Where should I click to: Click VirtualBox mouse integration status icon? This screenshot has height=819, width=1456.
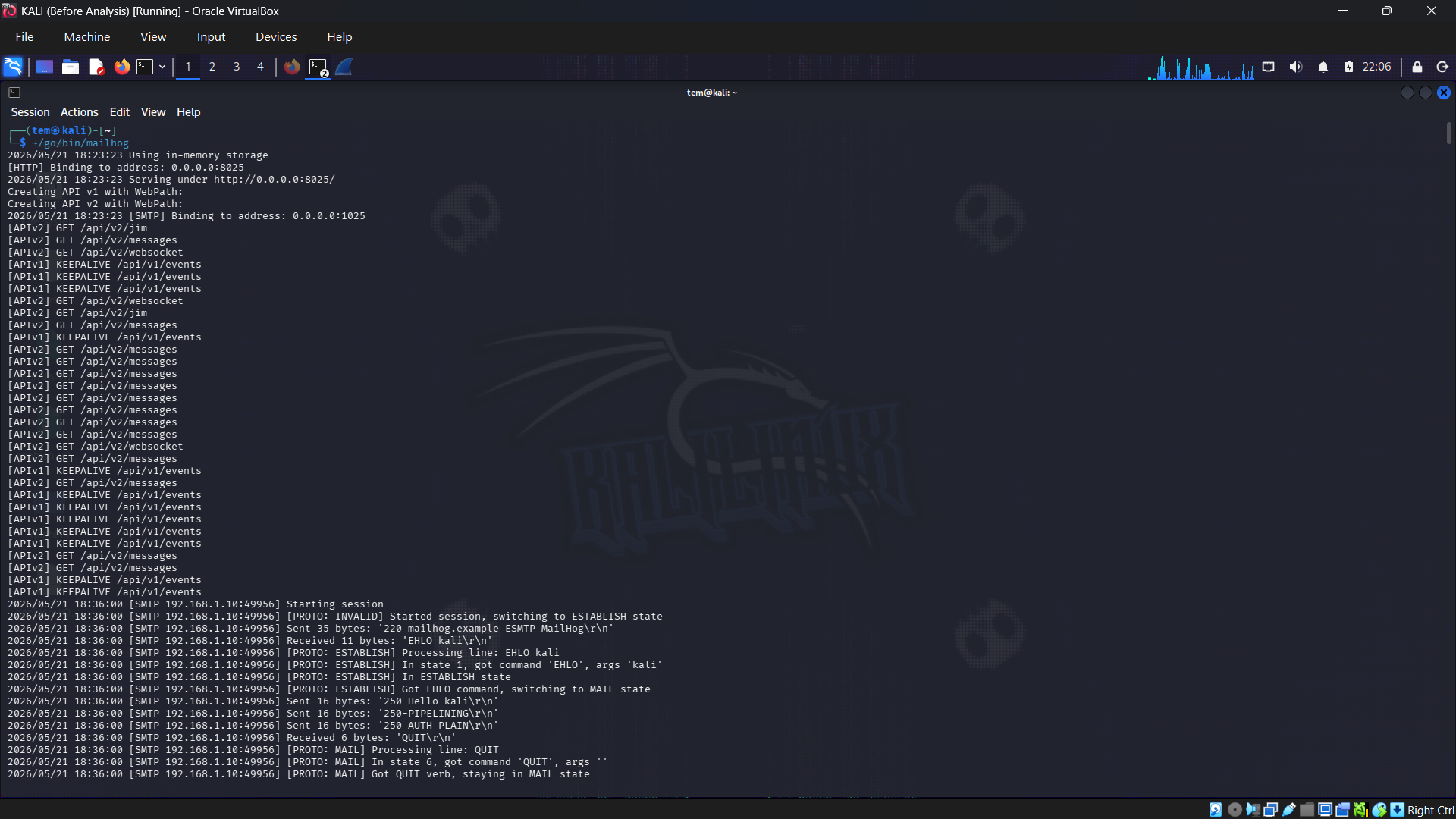click(1379, 810)
